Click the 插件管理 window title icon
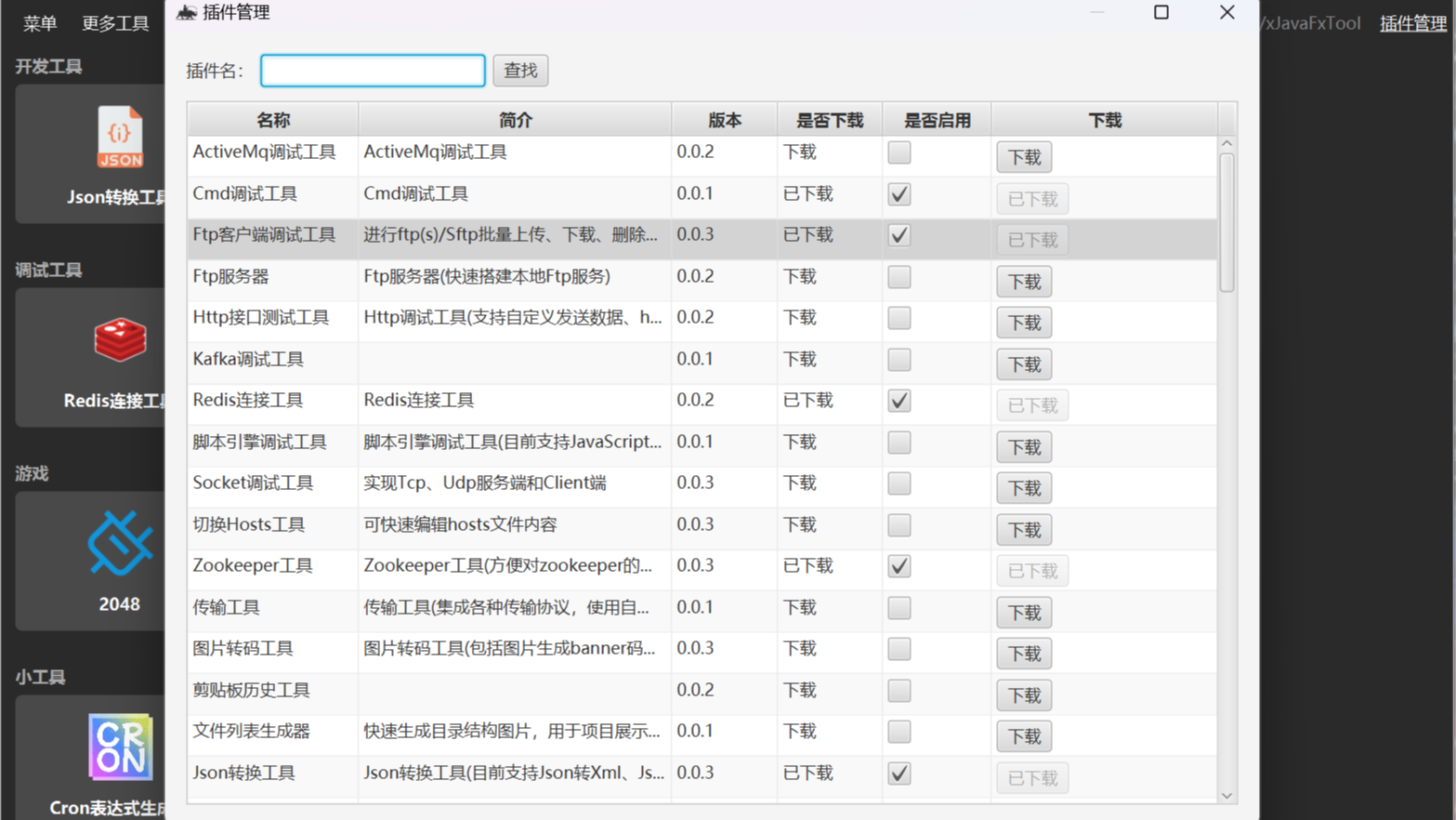This screenshot has height=820, width=1456. pyautogui.click(x=187, y=12)
